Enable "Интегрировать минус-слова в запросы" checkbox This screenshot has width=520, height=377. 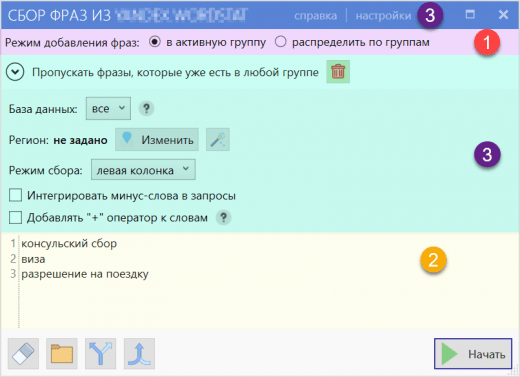[x=15, y=195]
